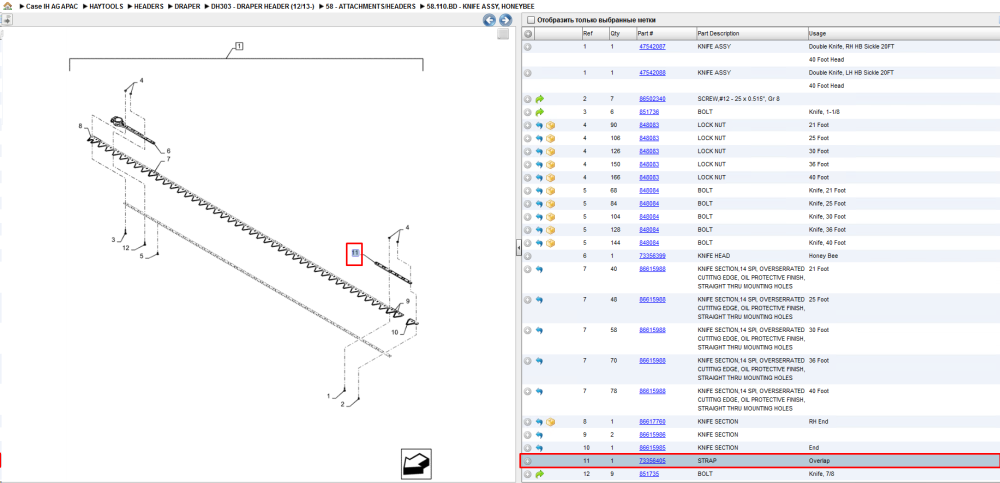Click the small square button in diagram corner
Screen dimensions: 1000x483
(x=503, y=34)
